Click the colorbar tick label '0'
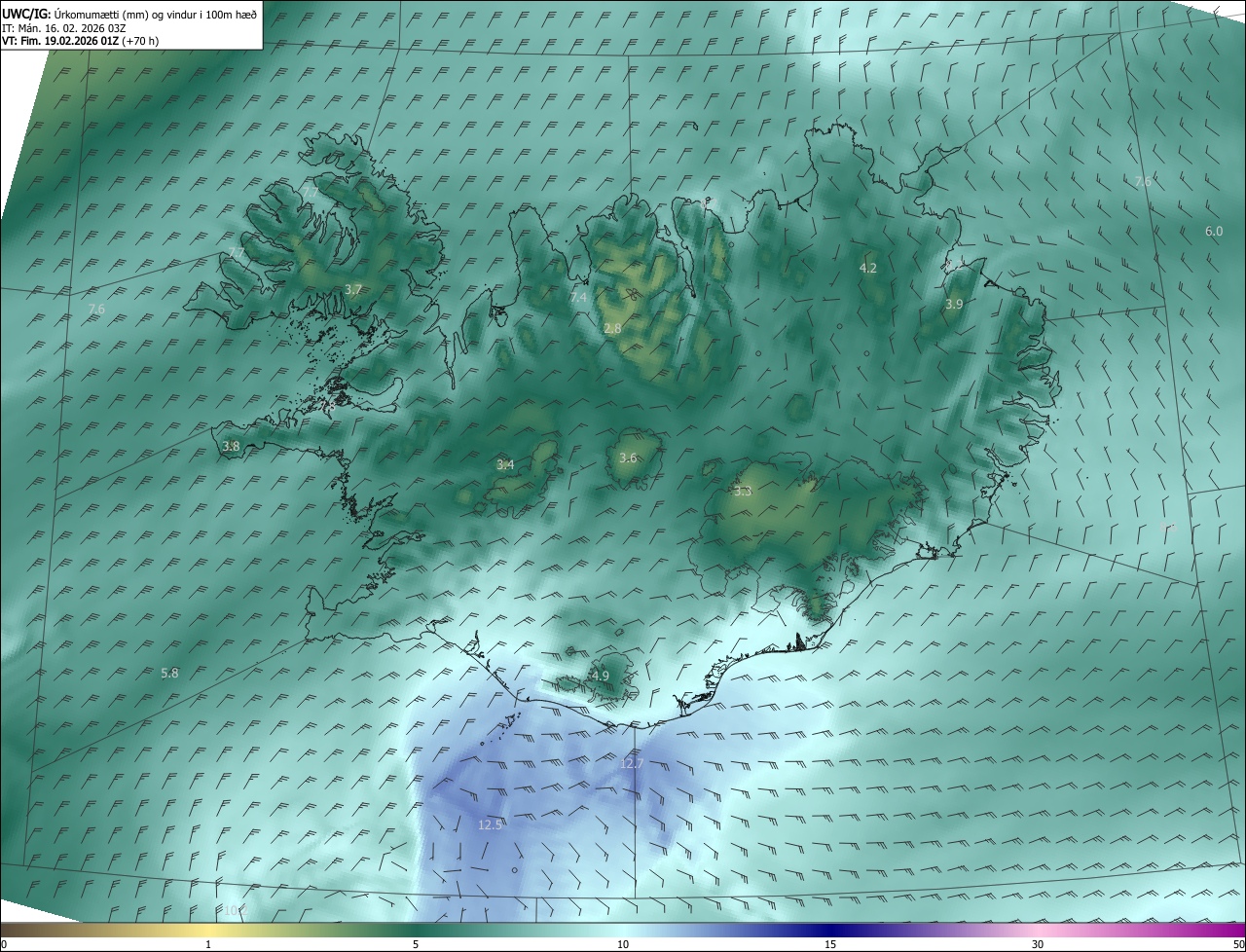This screenshot has height=952, width=1246. [4, 944]
